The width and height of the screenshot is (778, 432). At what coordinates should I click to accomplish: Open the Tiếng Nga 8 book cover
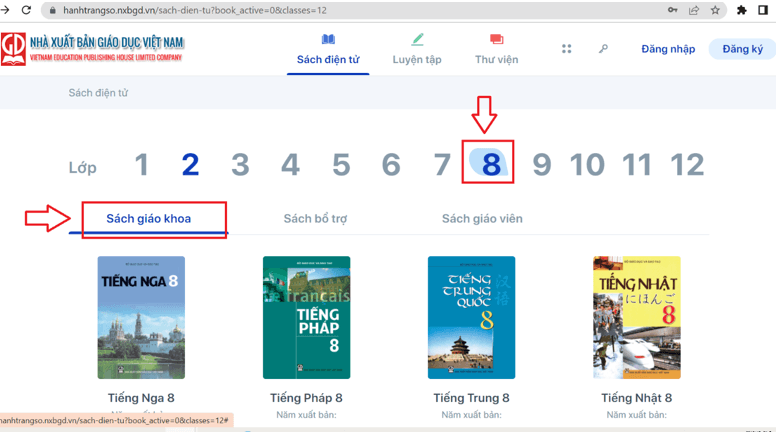click(x=141, y=317)
